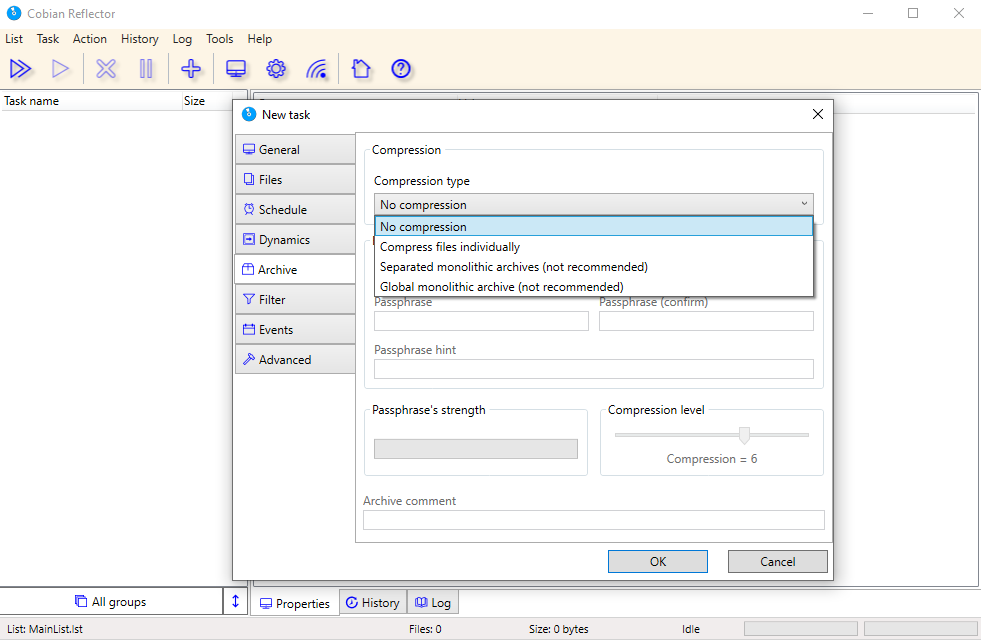
Task: Run all tasks using the double-arrow toolbar icon
Action: [20, 69]
